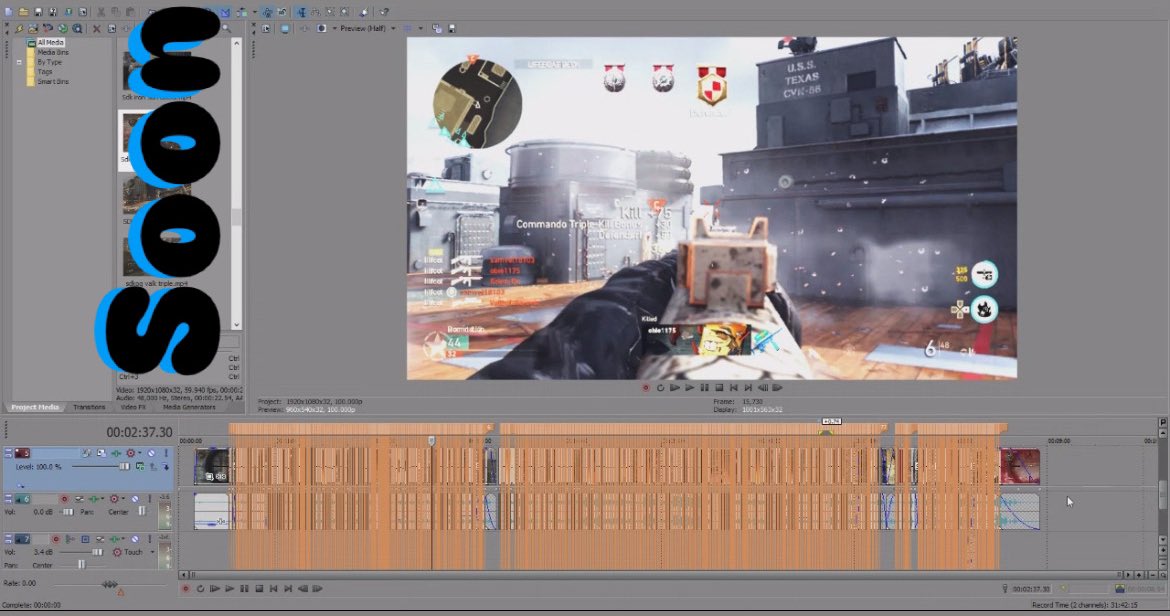Viewport: 1170px width, 616px height.
Task: Open the Auto Ripple mode dropdown arrow
Action: [x=254, y=12]
